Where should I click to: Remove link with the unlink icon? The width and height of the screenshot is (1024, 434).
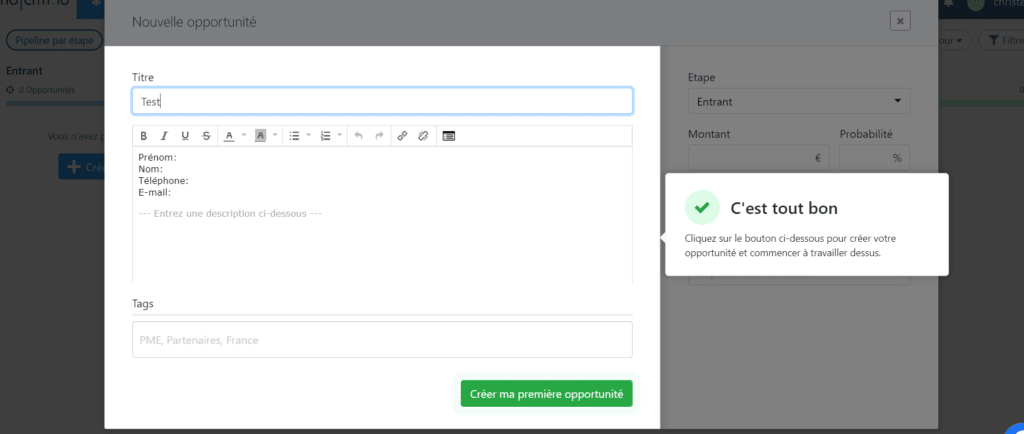click(x=423, y=136)
